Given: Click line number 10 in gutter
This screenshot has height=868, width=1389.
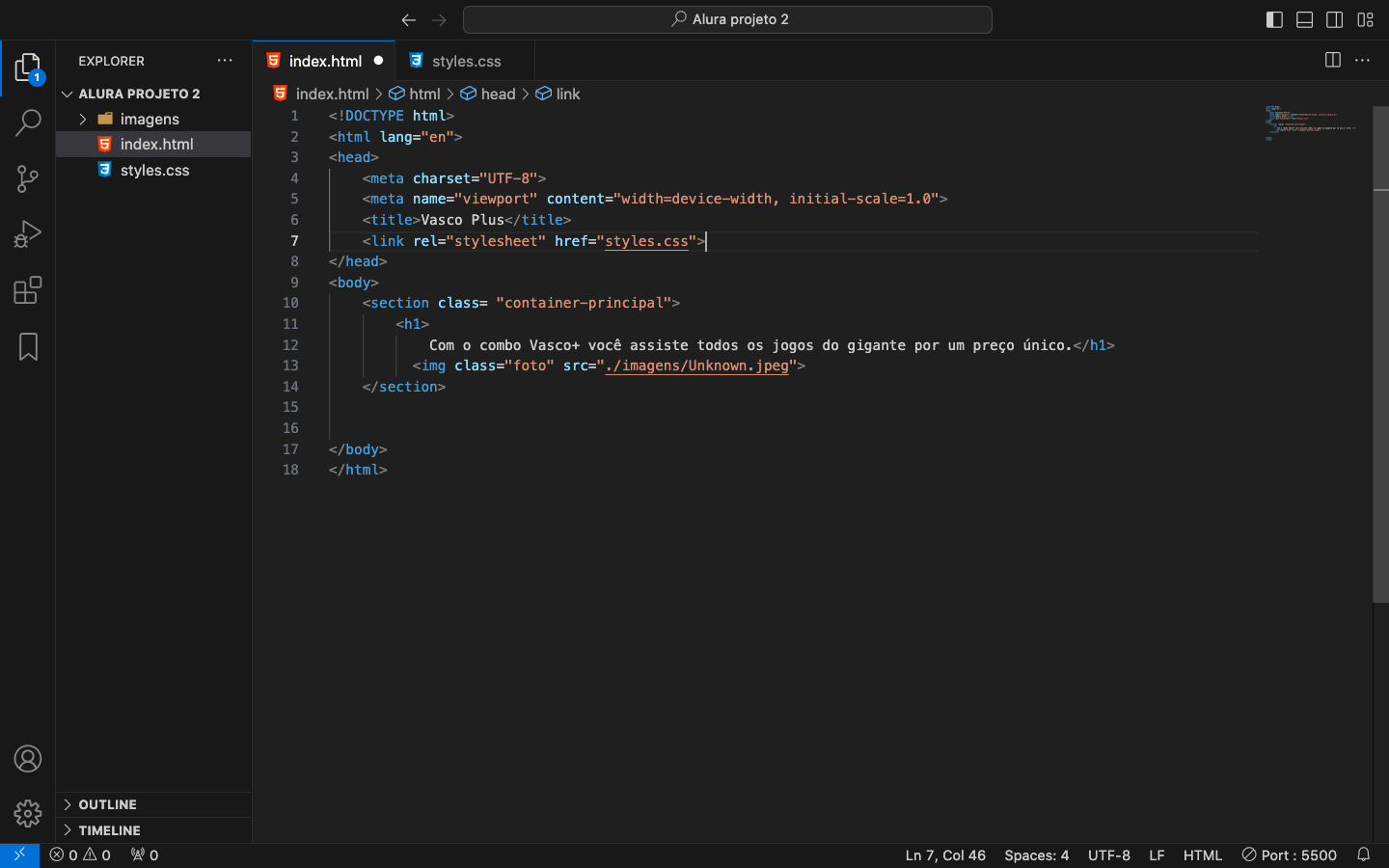Looking at the screenshot, I should point(290,303).
